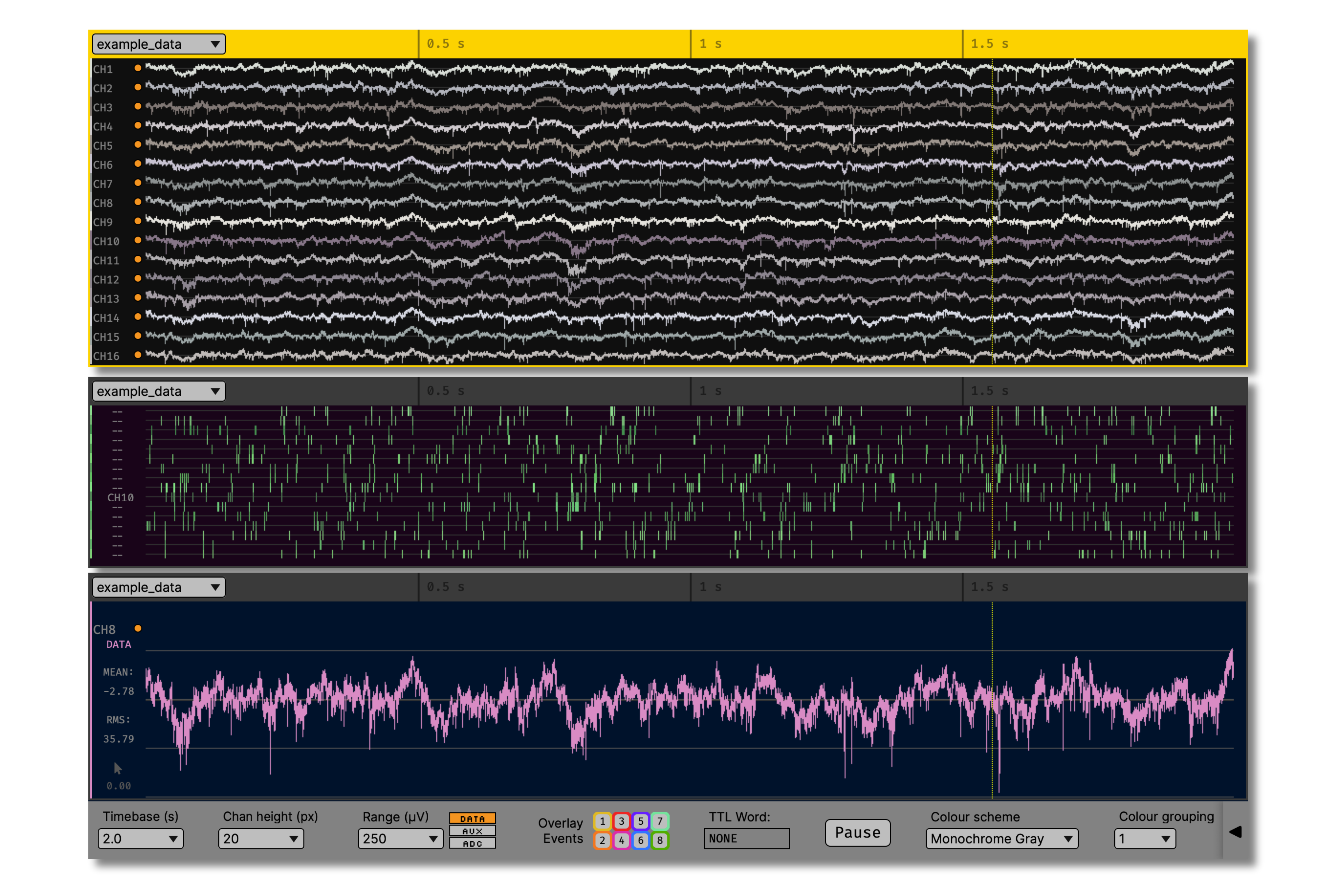The height and width of the screenshot is (896, 1344).
Task: Toggle the orange enable dot next to CH16
Action: click(x=137, y=355)
